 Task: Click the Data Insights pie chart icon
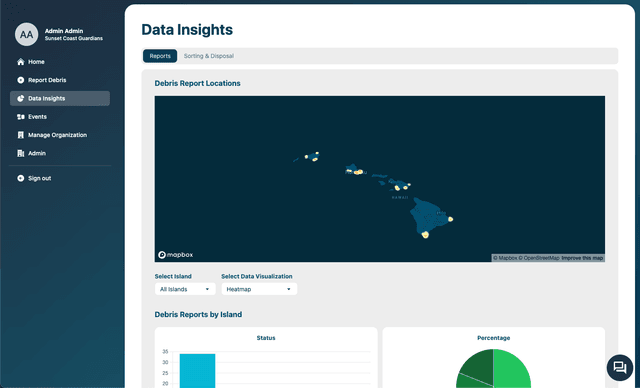tap(21, 98)
